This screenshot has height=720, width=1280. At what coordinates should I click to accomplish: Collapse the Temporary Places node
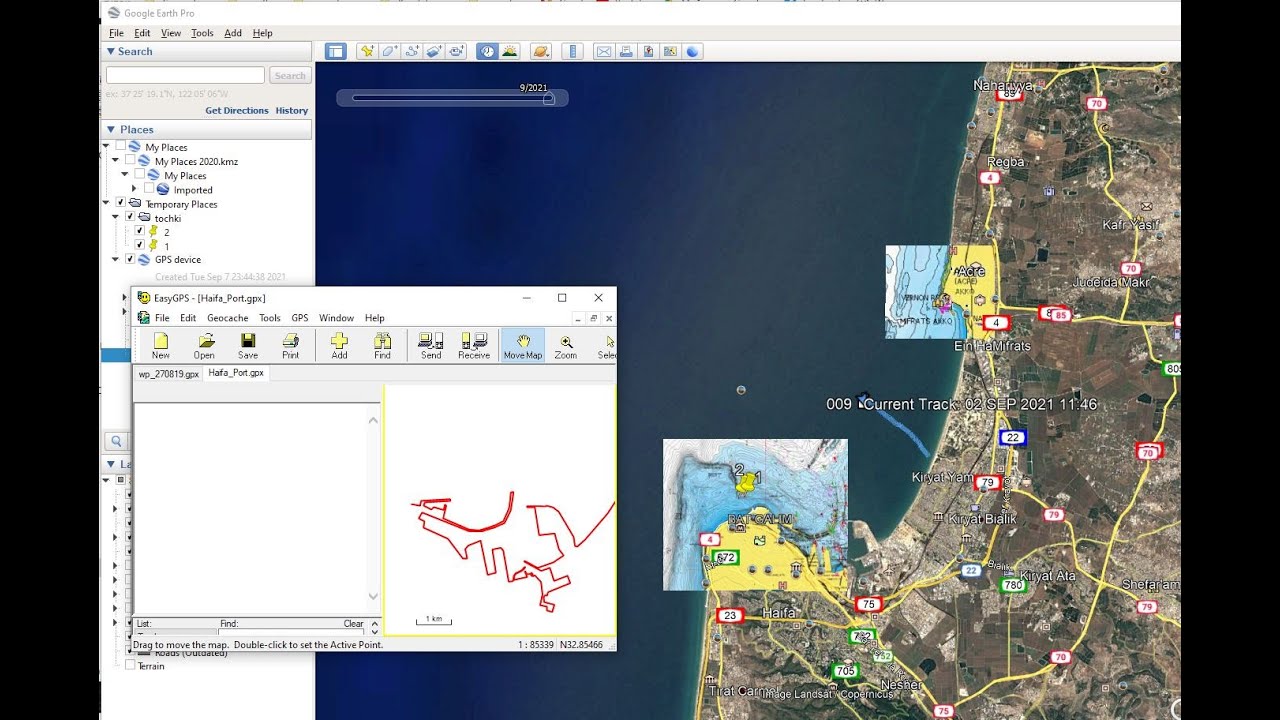pos(107,203)
